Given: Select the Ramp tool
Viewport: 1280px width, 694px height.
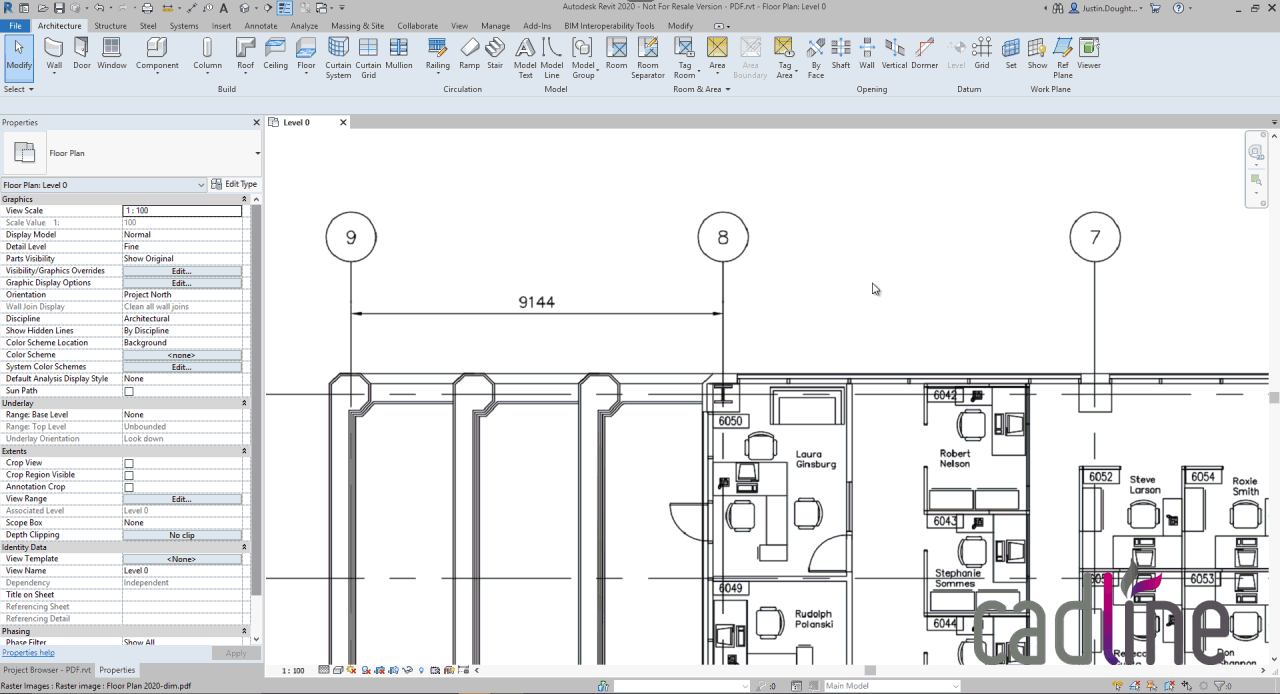Looking at the screenshot, I should tap(469, 53).
